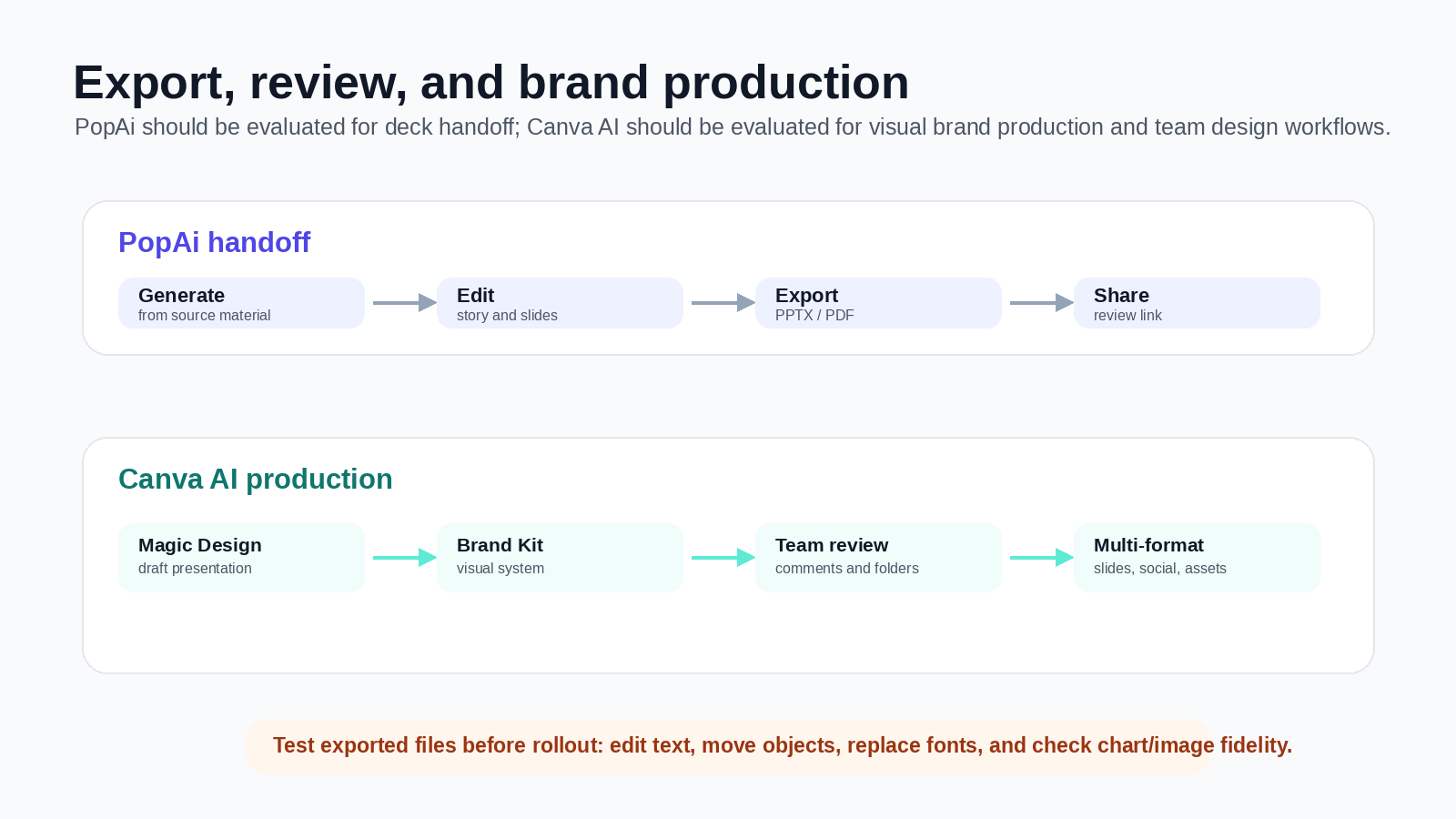Click the 'Canva AI production' section heading
Viewport: 1456px width, 819px height.
coord(255,479)
